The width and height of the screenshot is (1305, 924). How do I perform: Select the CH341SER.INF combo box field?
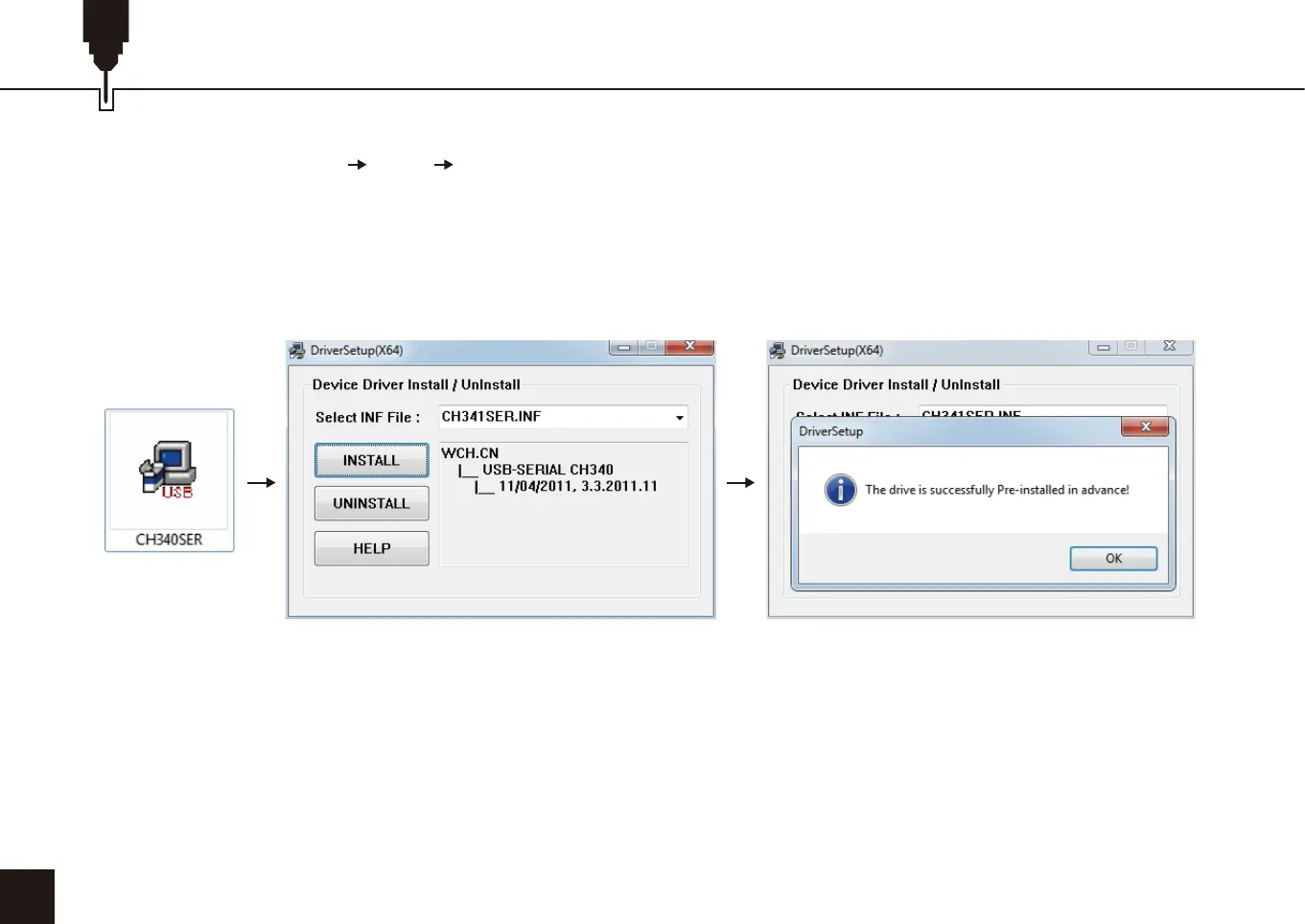click(x=563, y=417)
